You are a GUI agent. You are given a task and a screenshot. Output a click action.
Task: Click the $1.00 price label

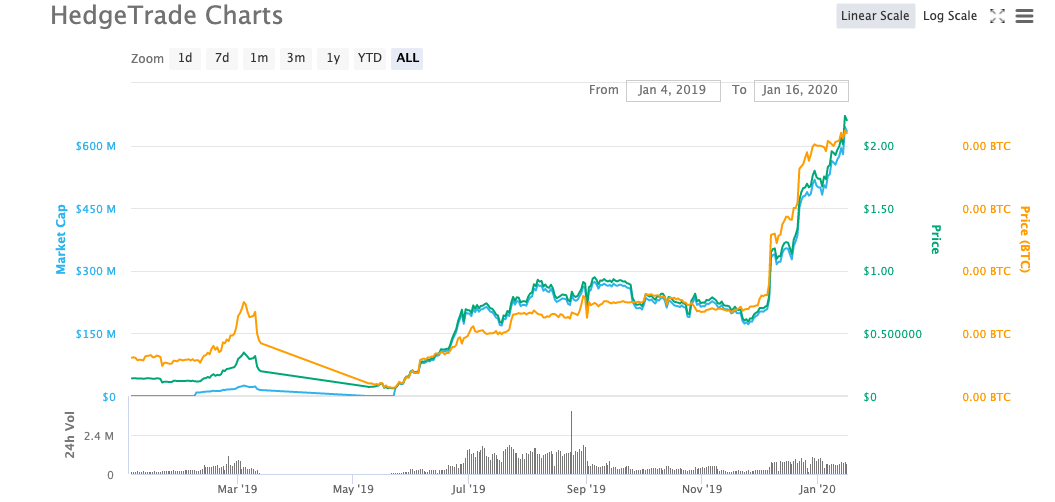[x=878, y=271]
